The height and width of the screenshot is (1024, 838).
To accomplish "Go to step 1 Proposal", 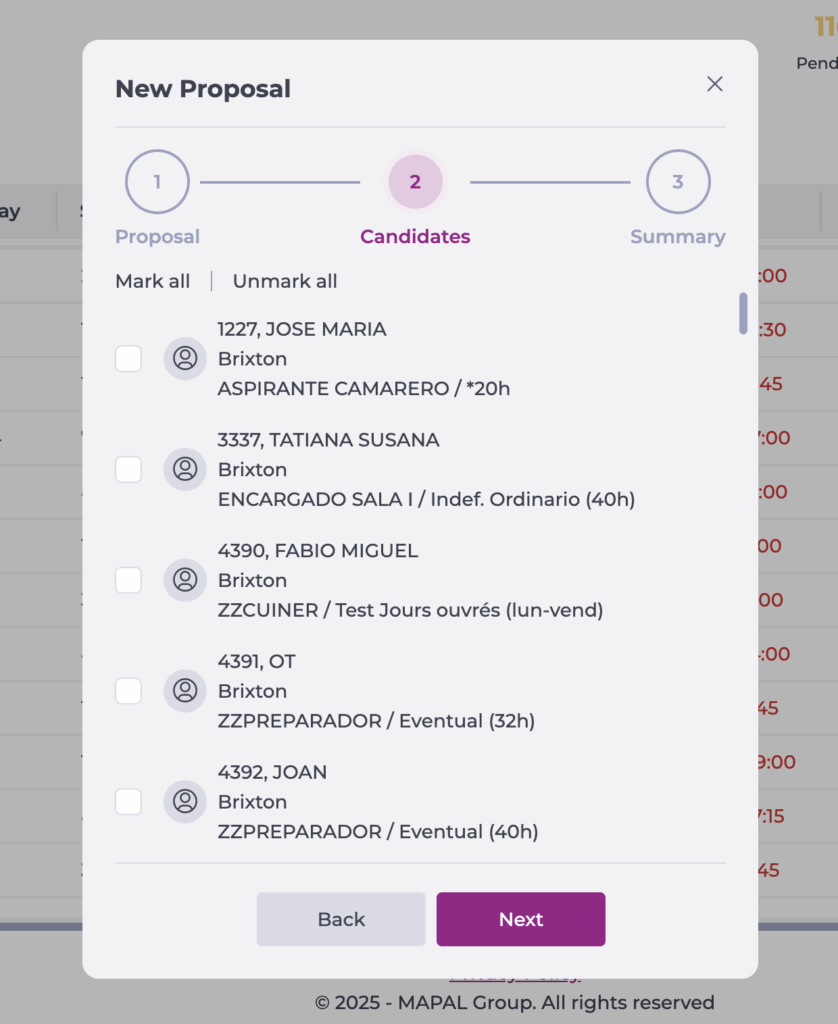I will [157, 182].
